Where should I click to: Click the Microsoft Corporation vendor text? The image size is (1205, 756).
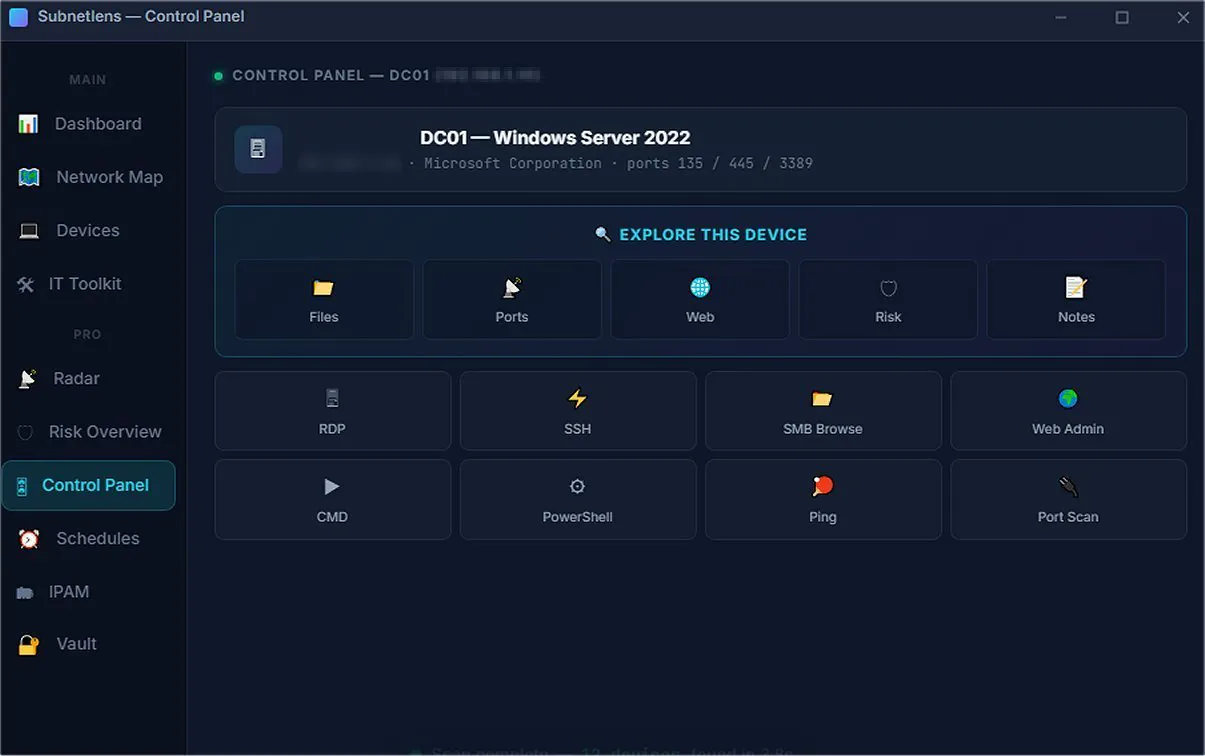pos(513,163)
